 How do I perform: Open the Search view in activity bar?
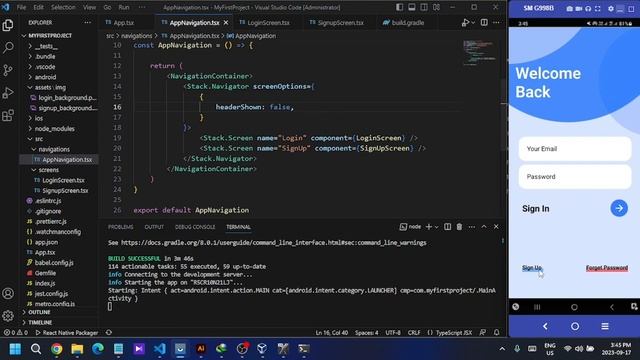[x=8, y=48]
